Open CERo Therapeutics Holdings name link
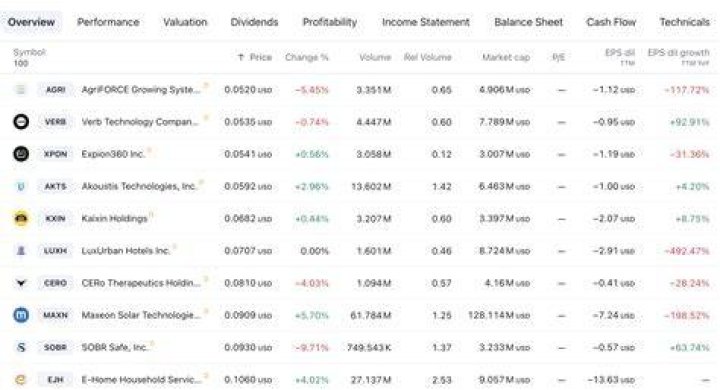The image size is (720, 390). (141, 283)
